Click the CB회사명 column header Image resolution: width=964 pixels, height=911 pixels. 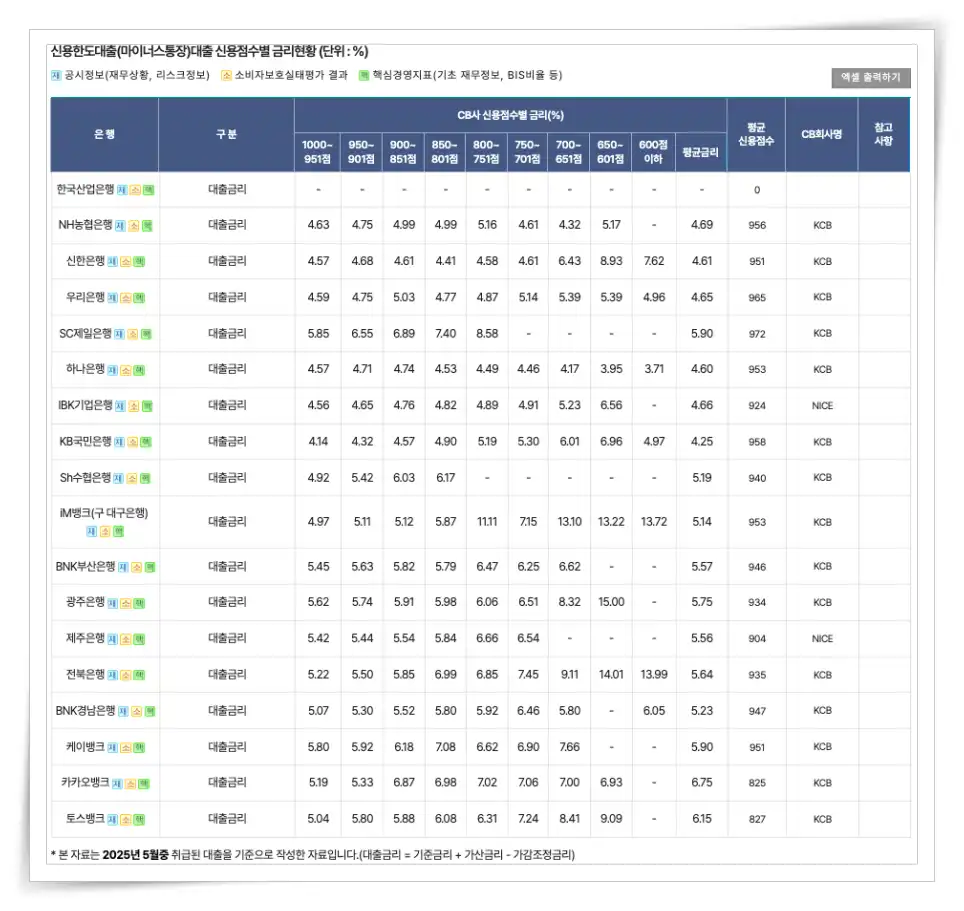point(821,134)
